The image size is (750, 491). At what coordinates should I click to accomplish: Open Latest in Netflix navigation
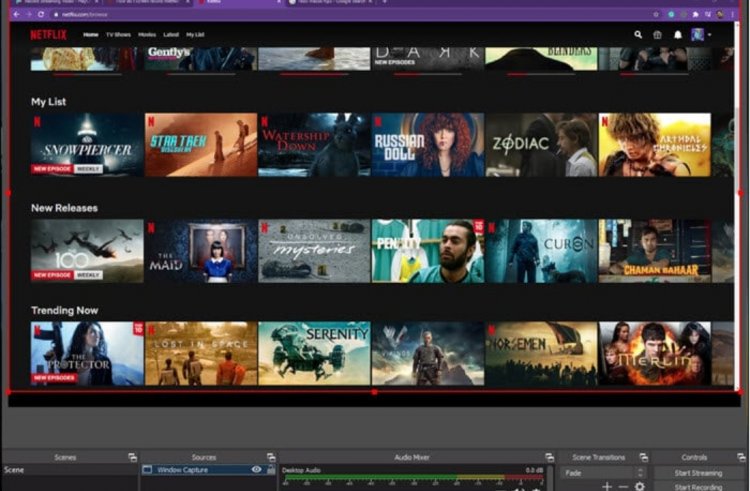pos(171,34)
